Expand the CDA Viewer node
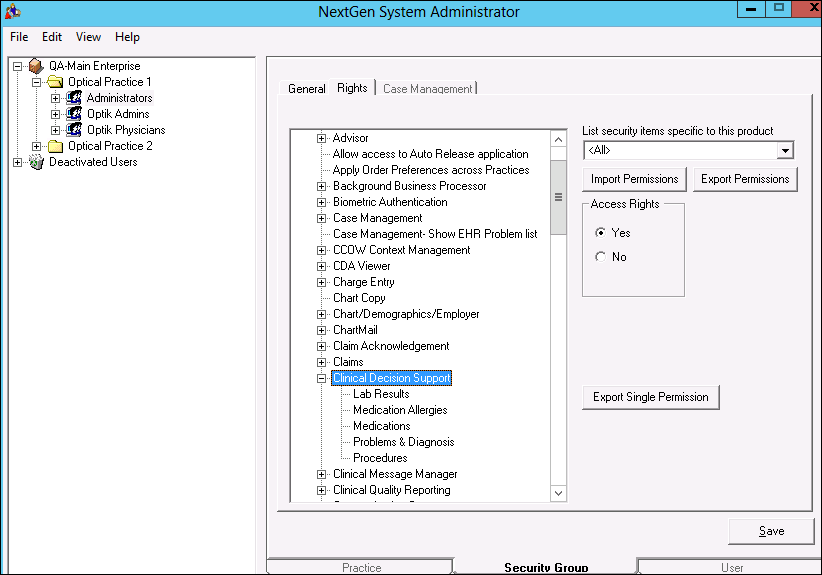Screen dimensions: 822x575 click(321, 266)
